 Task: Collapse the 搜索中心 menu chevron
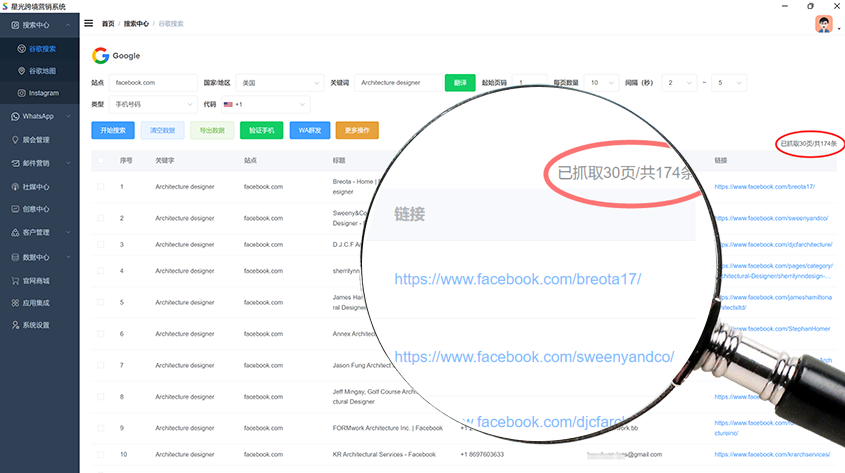[x=68, y=25]
